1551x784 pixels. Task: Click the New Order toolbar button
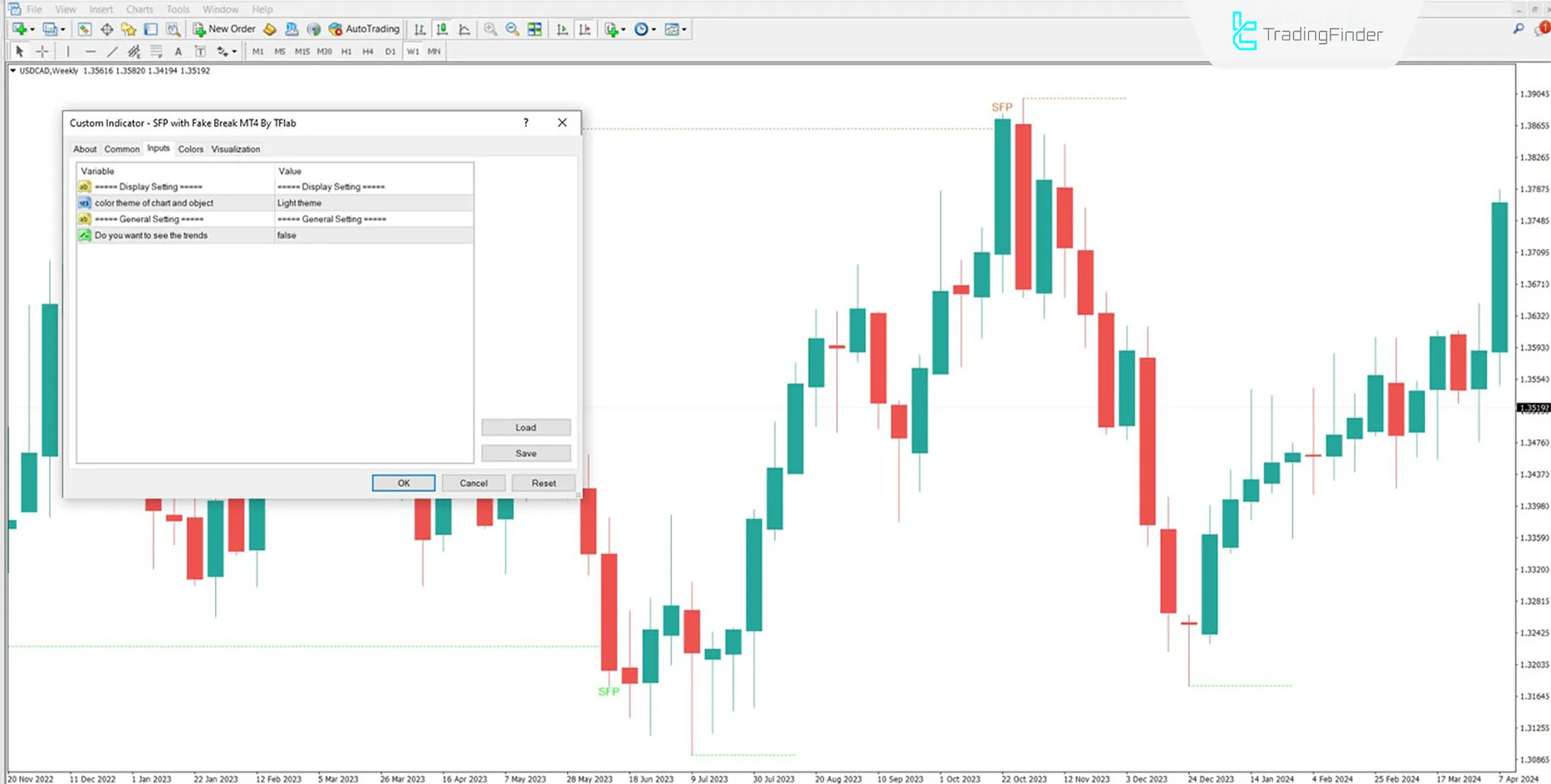[x=224, y=29]
